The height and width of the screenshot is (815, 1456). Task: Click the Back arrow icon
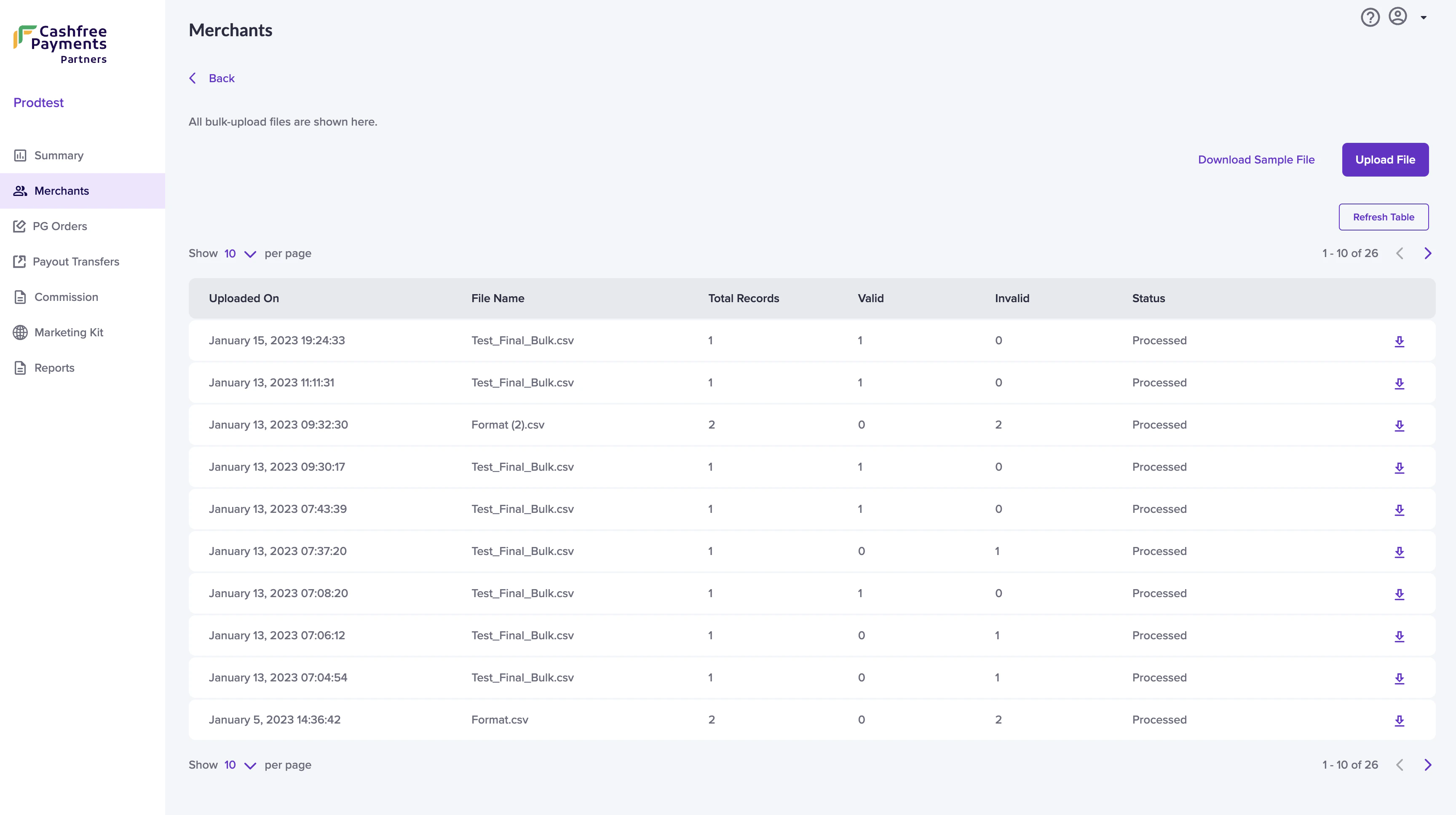tap(193, 78)
